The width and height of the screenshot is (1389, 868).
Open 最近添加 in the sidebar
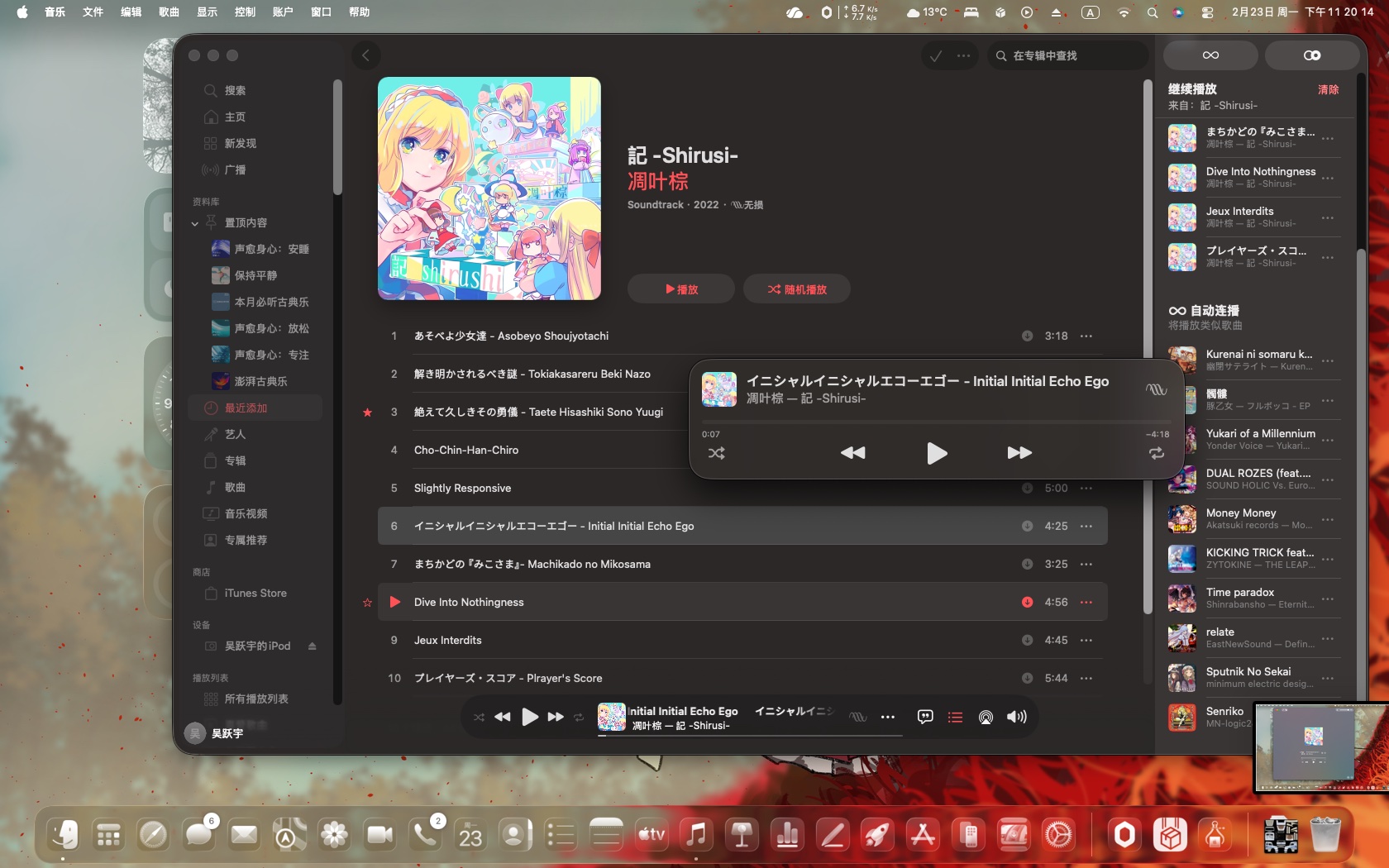(255, 408)
